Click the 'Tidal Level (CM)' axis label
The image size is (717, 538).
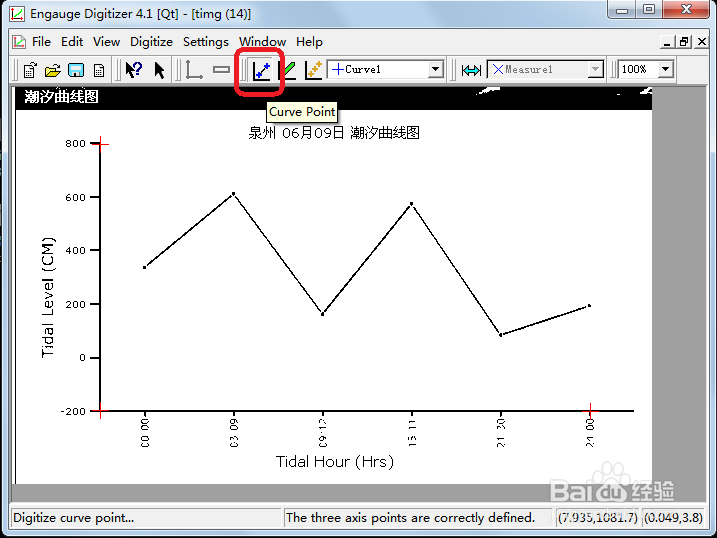tap(48, 298)
